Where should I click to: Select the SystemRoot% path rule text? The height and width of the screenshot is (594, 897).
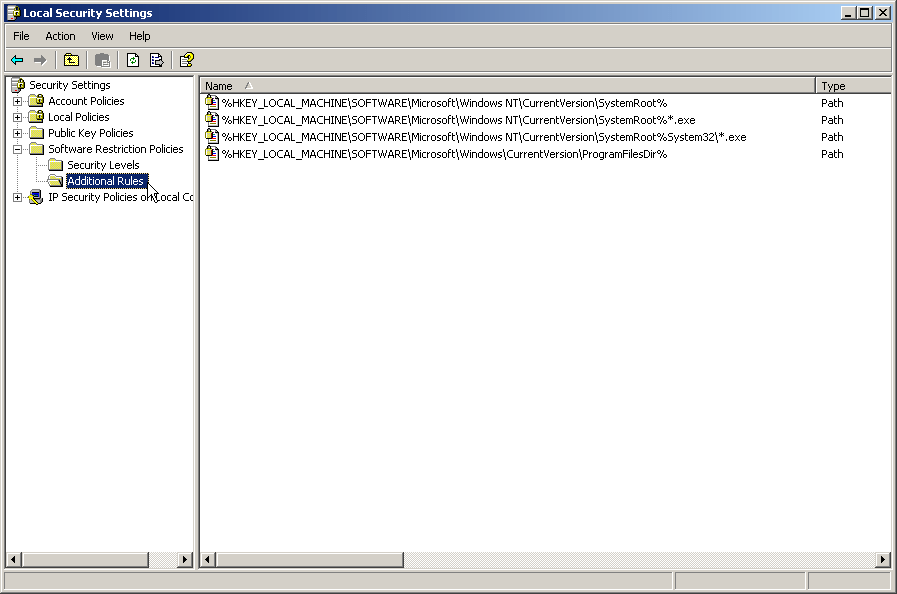(x=444, y=103)
